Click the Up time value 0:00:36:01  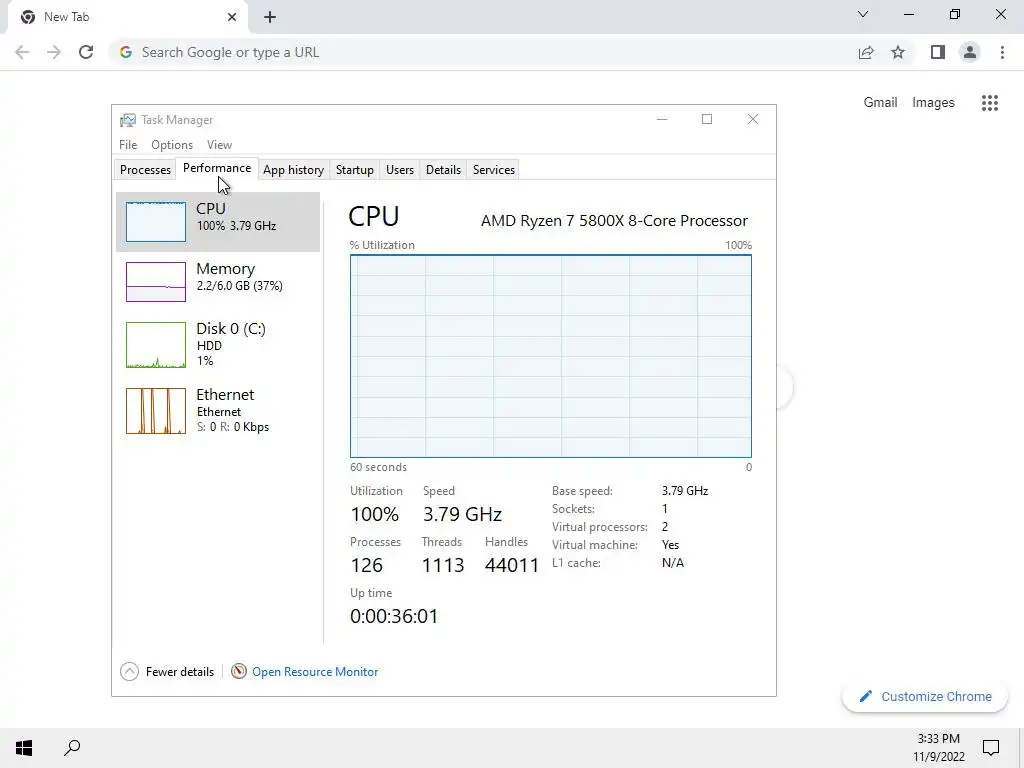point(394,616)
